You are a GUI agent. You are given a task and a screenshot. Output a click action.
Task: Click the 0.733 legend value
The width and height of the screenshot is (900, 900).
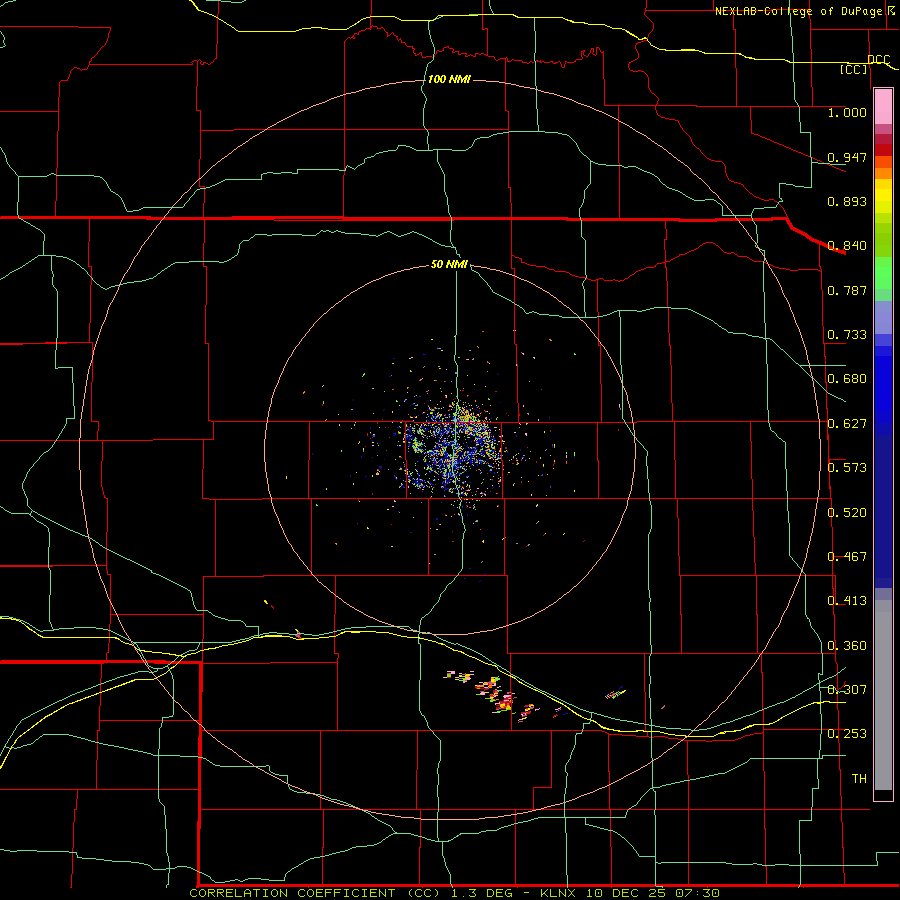(x=847, y=335)
